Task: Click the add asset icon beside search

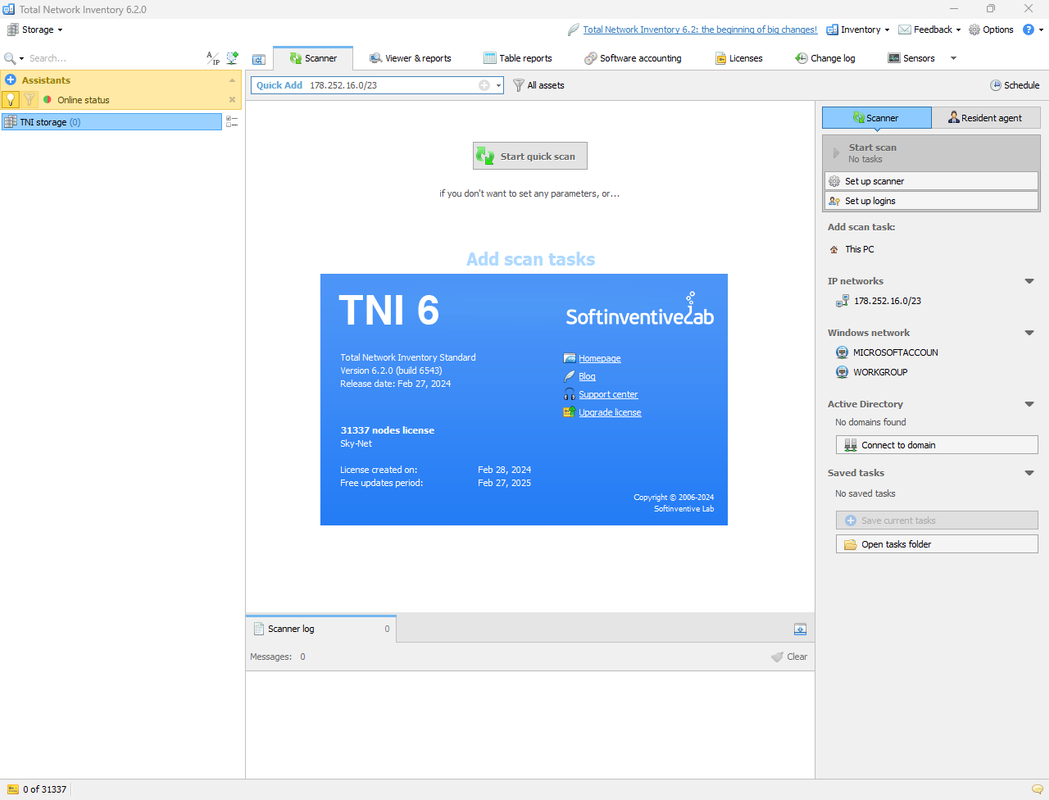Action: tap(232, 58)
